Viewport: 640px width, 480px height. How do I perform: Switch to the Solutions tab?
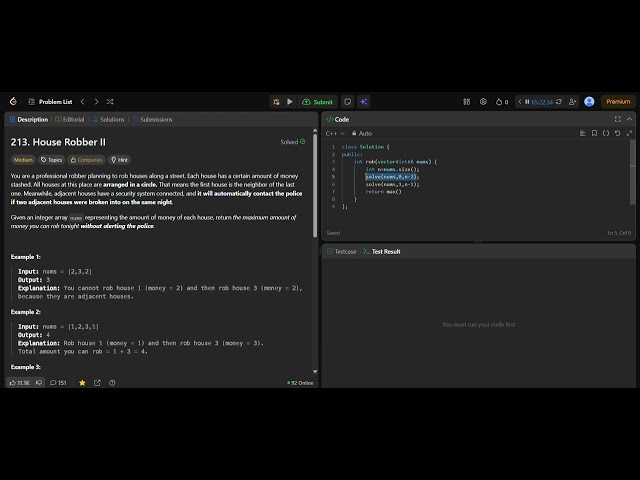[108, 119]
